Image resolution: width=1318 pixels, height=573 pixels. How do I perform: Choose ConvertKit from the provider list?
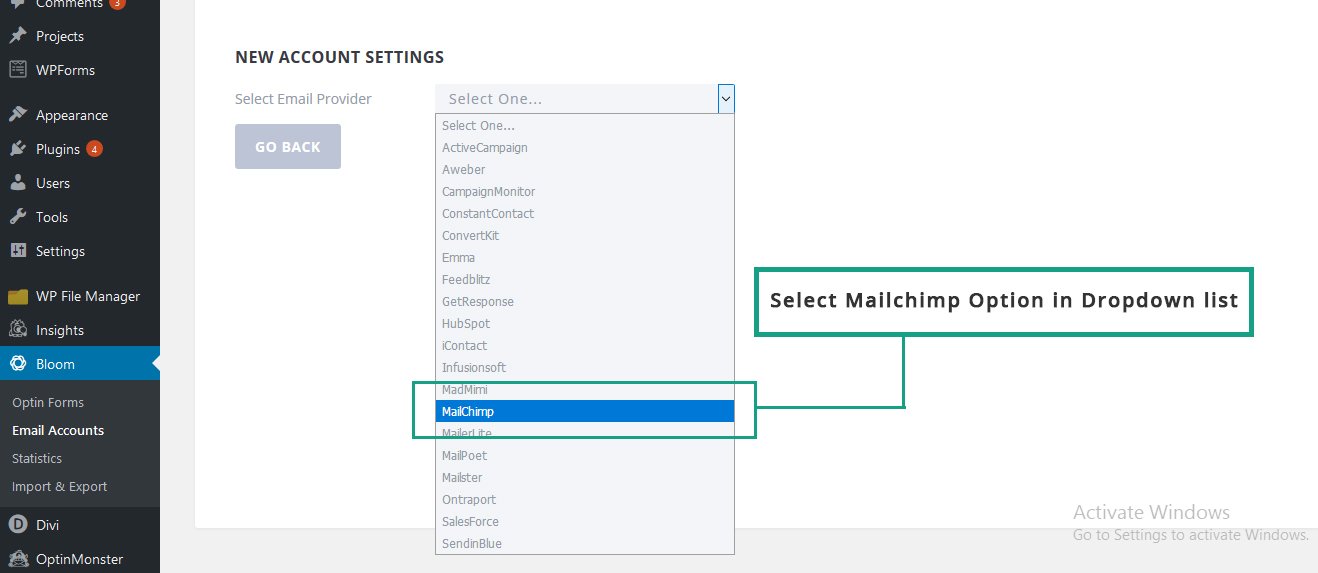[585, 235]
